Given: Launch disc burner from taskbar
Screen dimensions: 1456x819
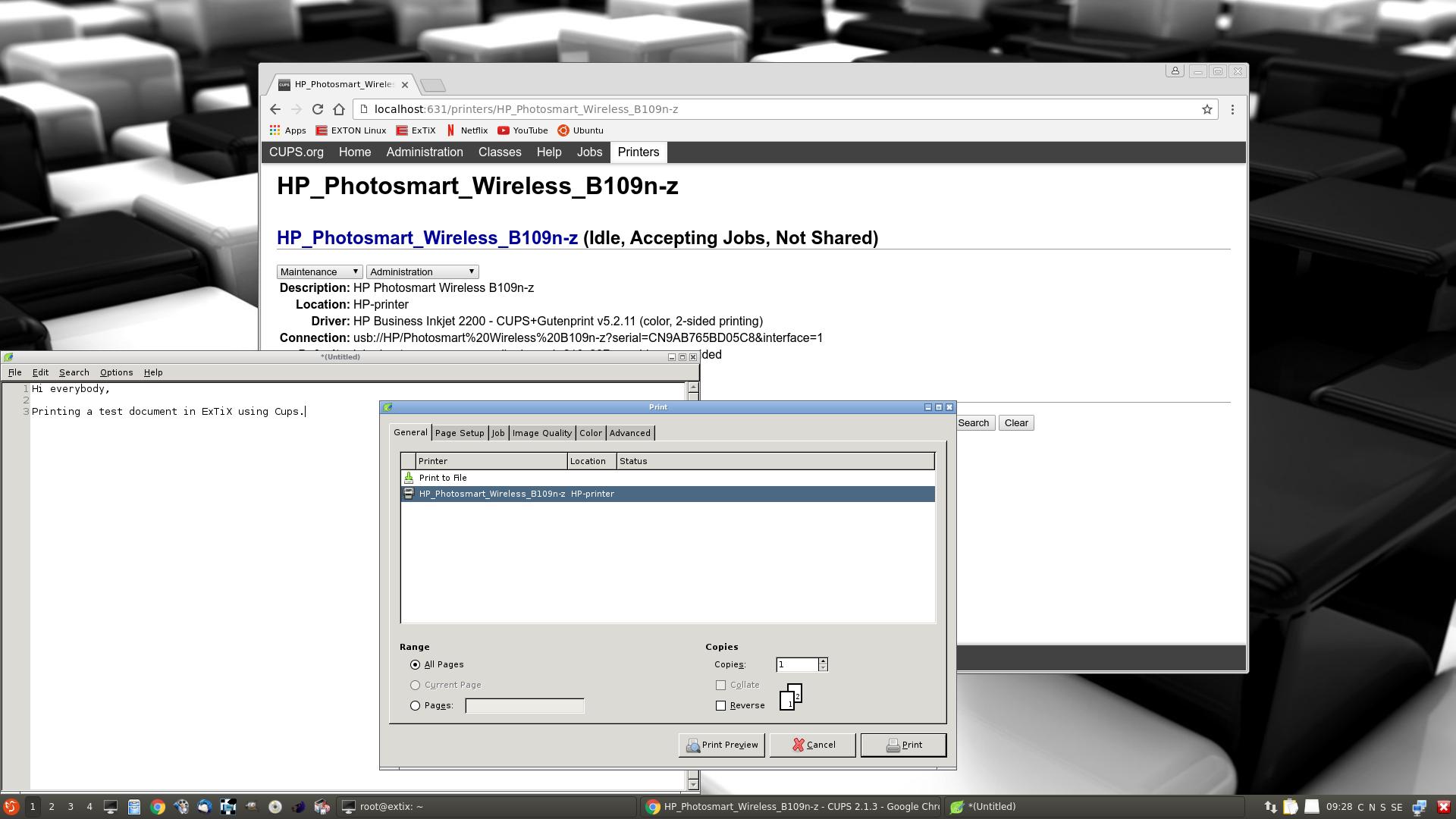Looking at the screenshot, I should click(x=275, y=807).
